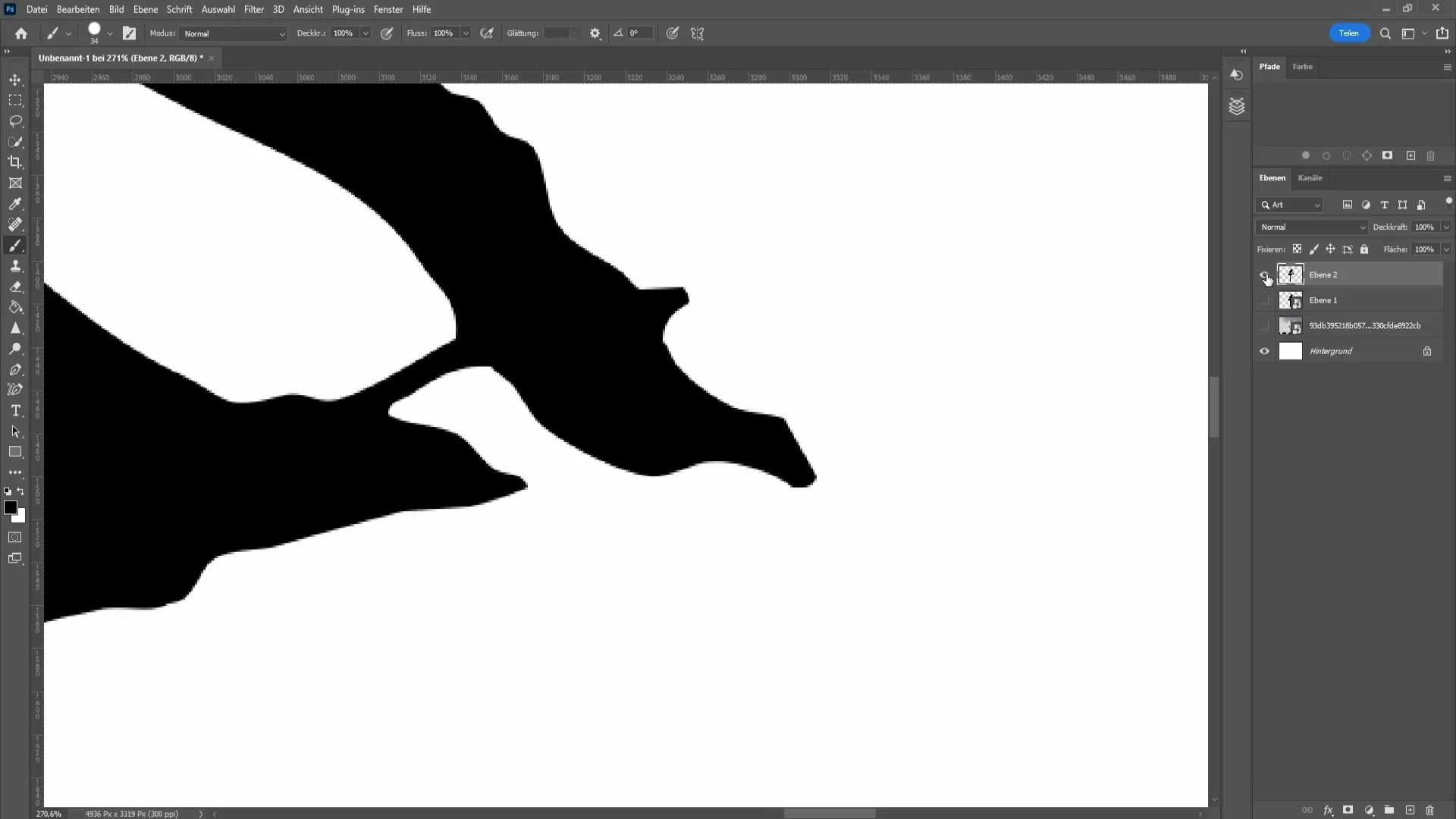Switch to the Farbe tab
Screen dimensions: 1456x819
[x=1303, y=67]
